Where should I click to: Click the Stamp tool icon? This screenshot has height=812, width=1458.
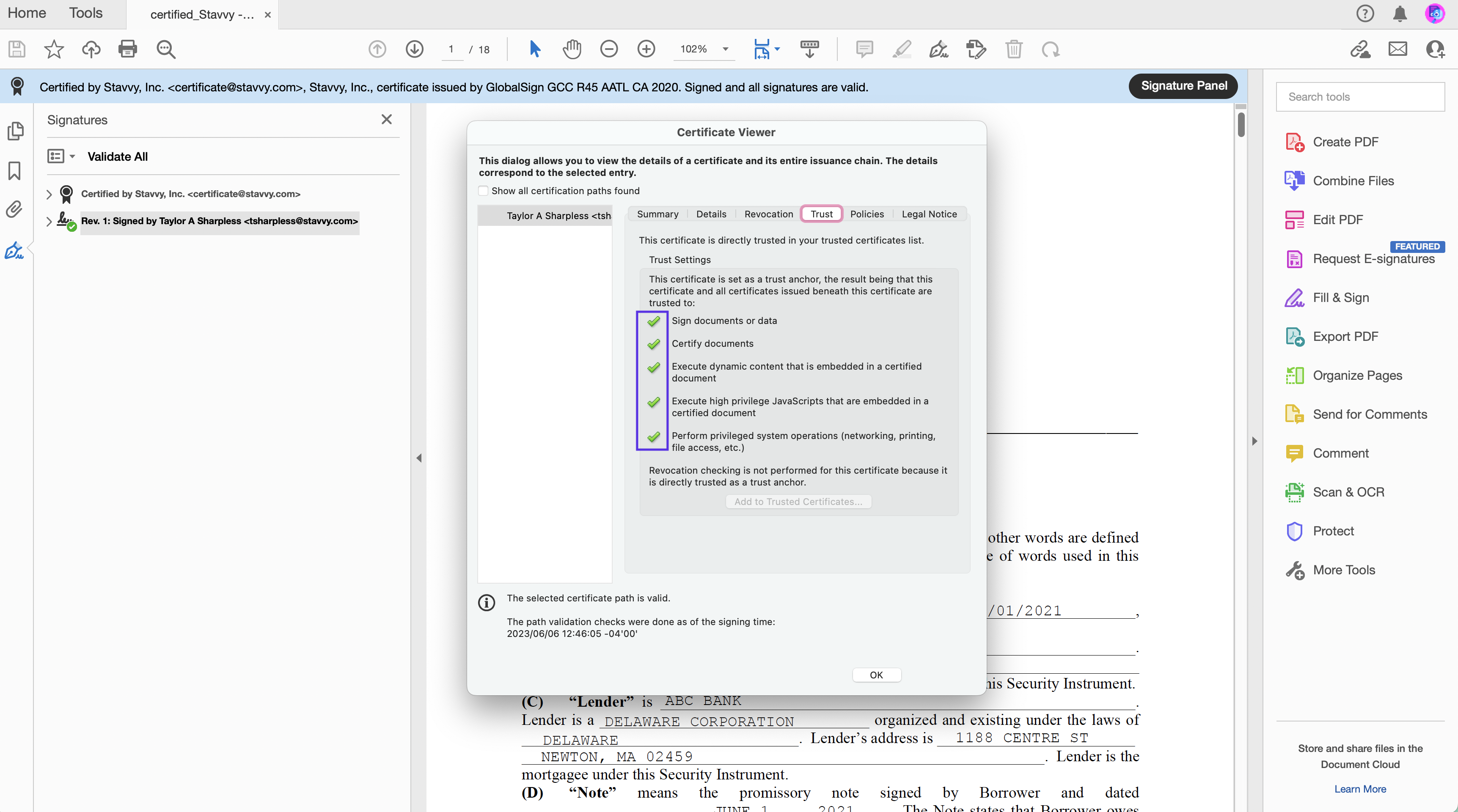977,49
